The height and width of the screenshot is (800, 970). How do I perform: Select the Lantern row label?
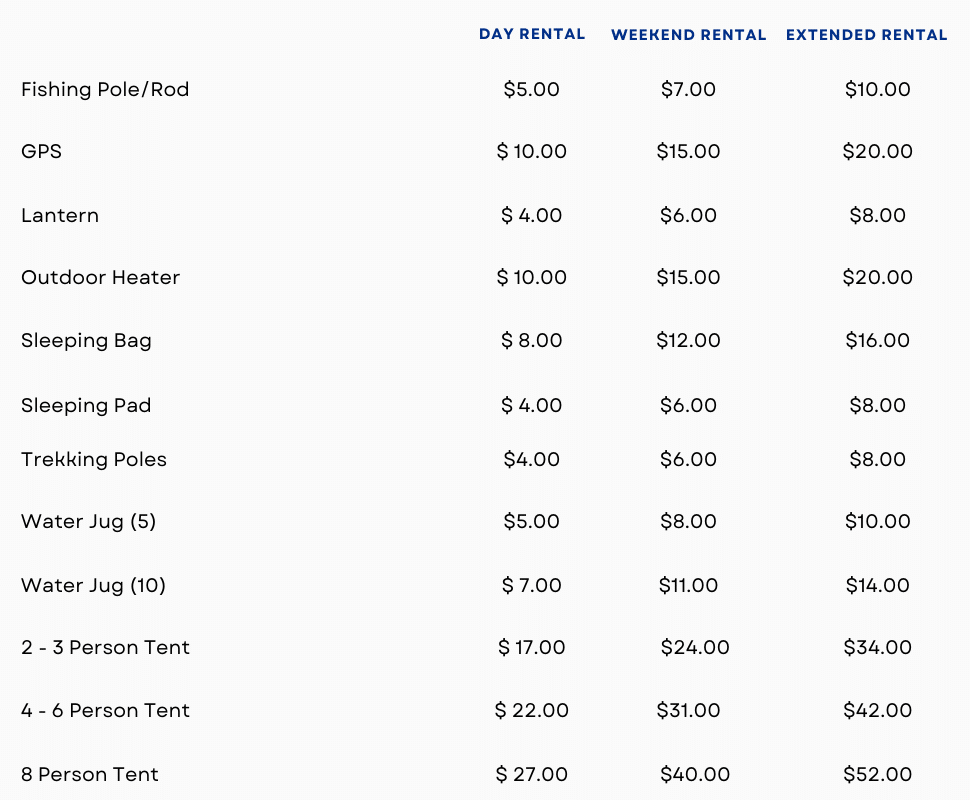pyautogui.click(x=60, y=215)
